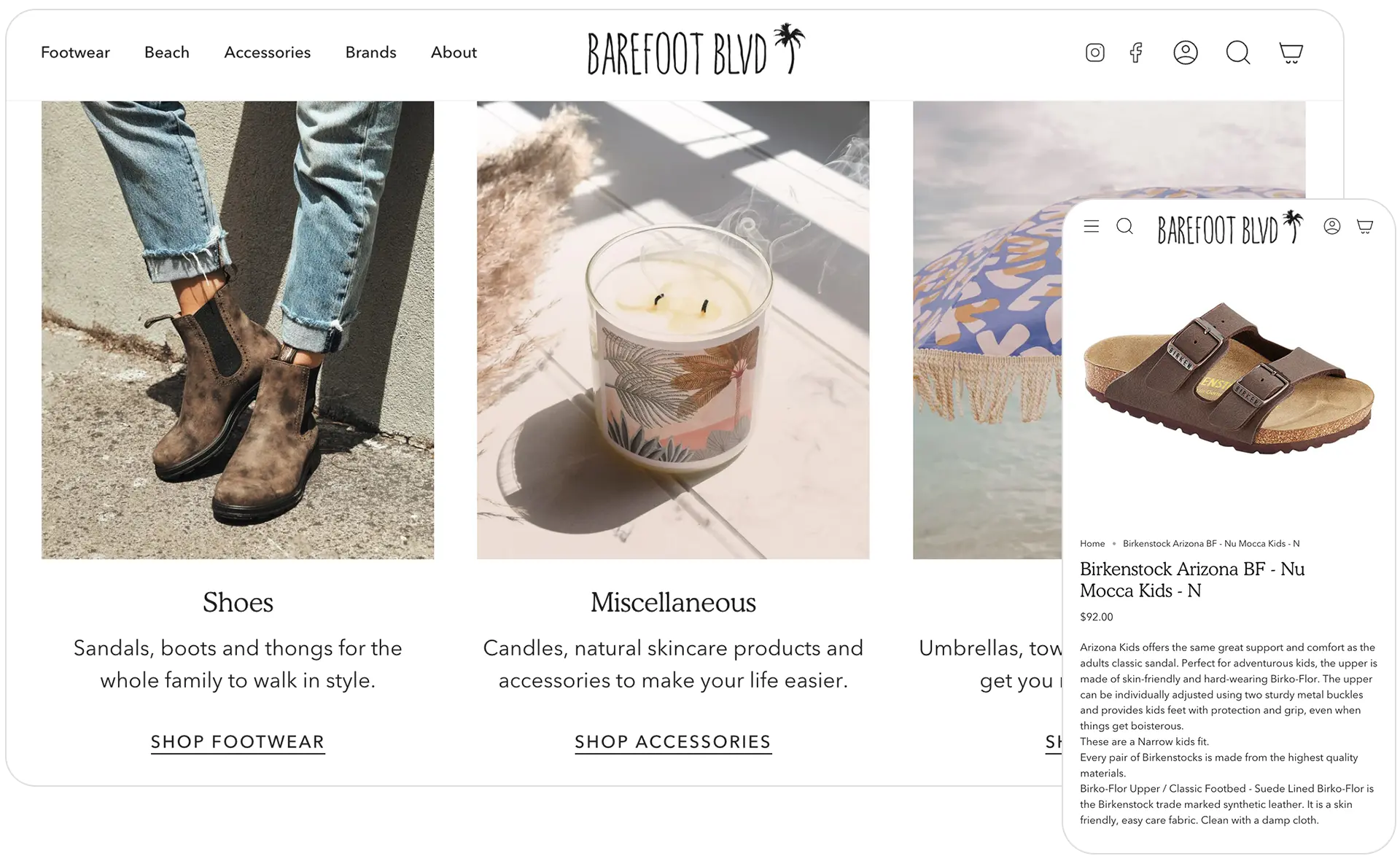Open the Instagram profile icon
1400x864 pixels.
coord(1094,52)
